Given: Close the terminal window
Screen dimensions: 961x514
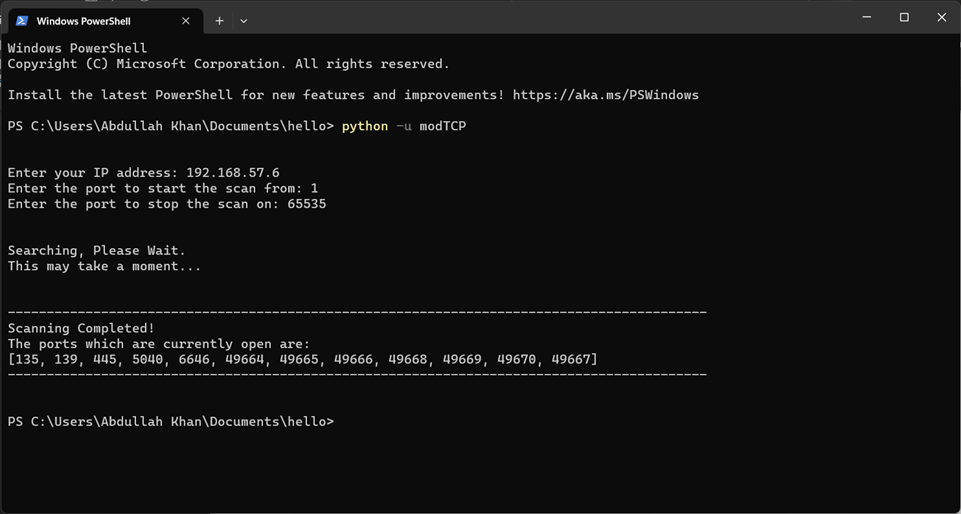Looking at the screenshot, I should point(941,18).
